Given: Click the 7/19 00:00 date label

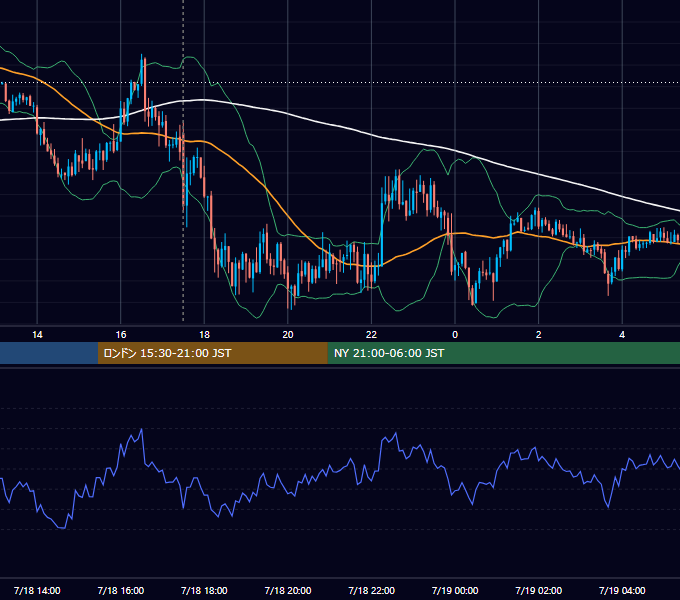Looking at the screenshot, I should pos(455,590).
